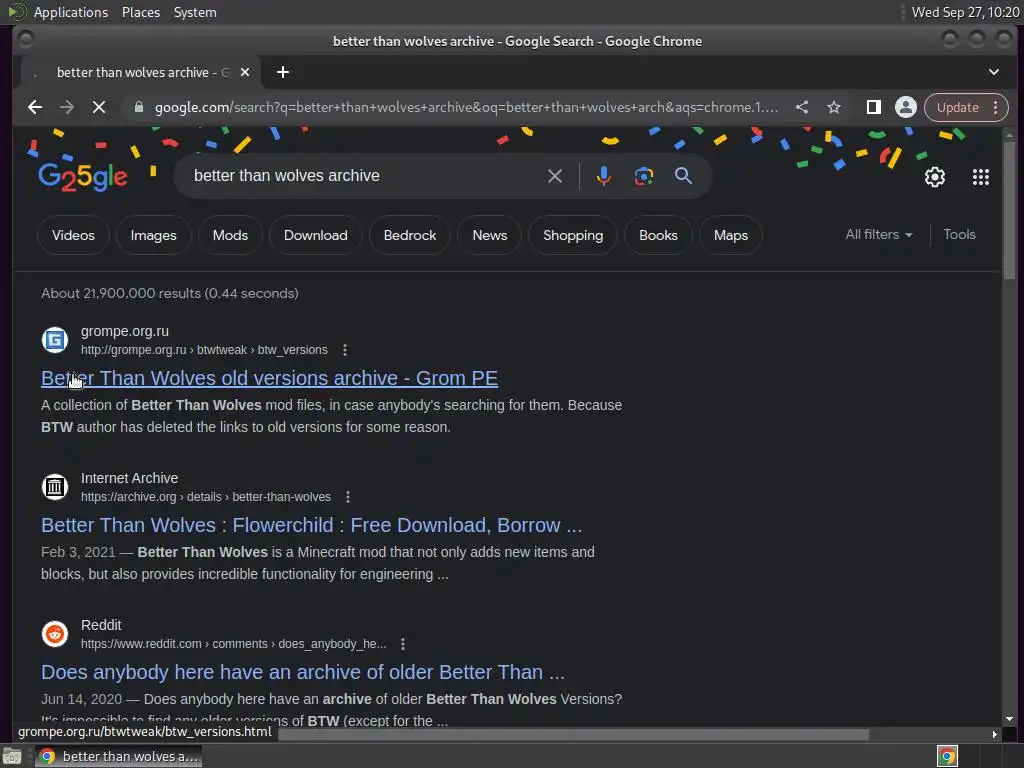Screen dimensions: 1024x768
Task: Click the Internet Archive favicon
Action: coord(55,487)
